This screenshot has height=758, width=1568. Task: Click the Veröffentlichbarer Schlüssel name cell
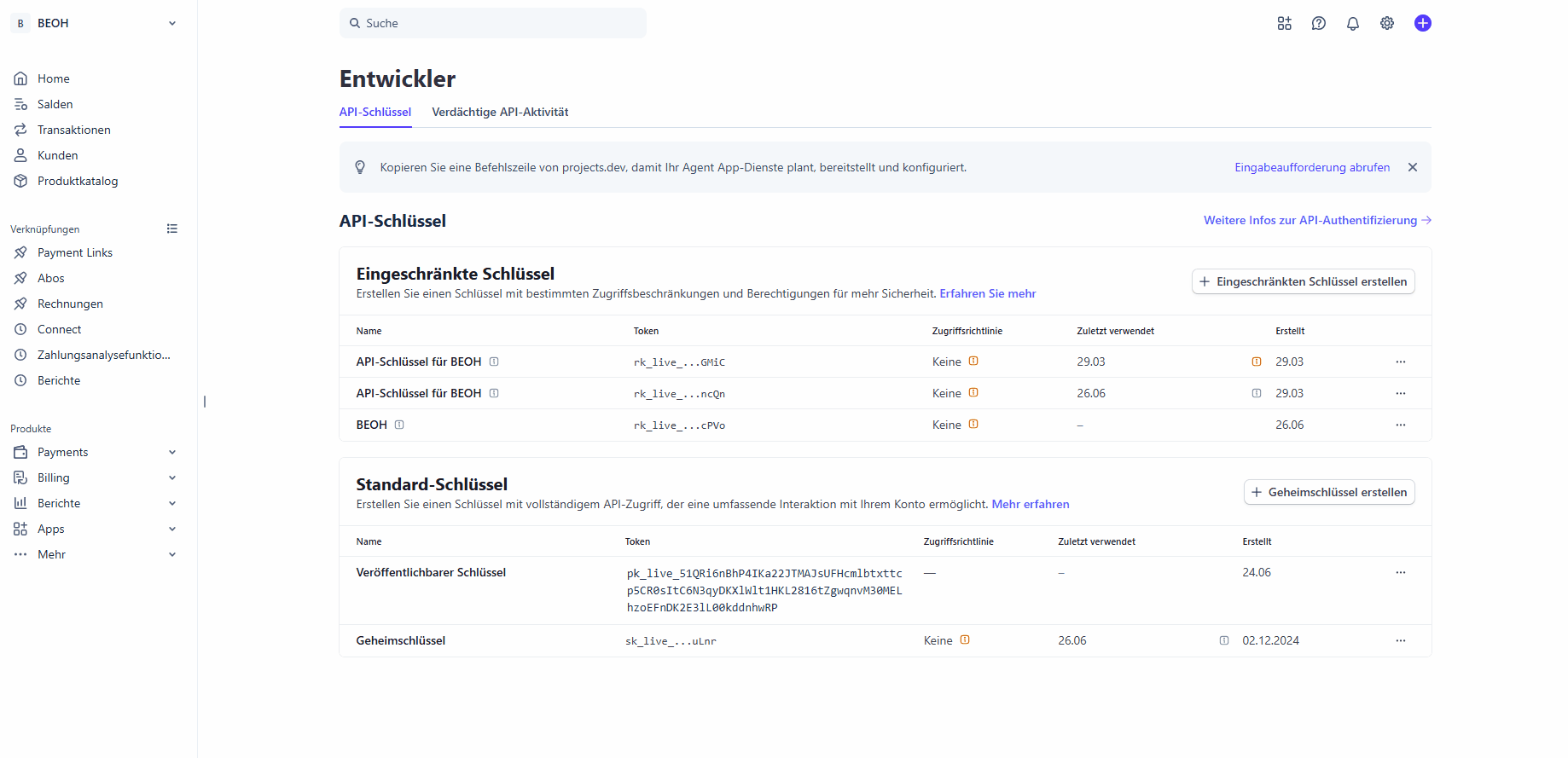point(431,572)
